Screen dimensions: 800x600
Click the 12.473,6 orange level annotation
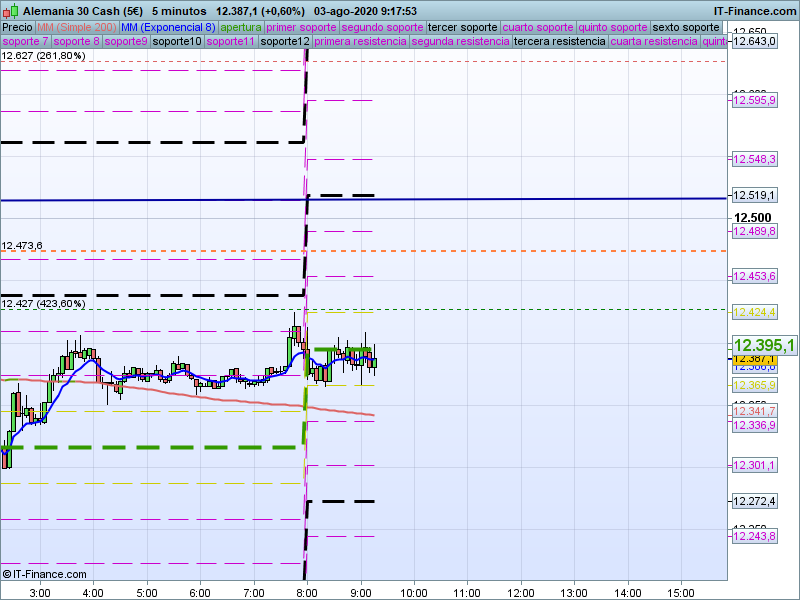pyautogui.click(x=21, y=245)
